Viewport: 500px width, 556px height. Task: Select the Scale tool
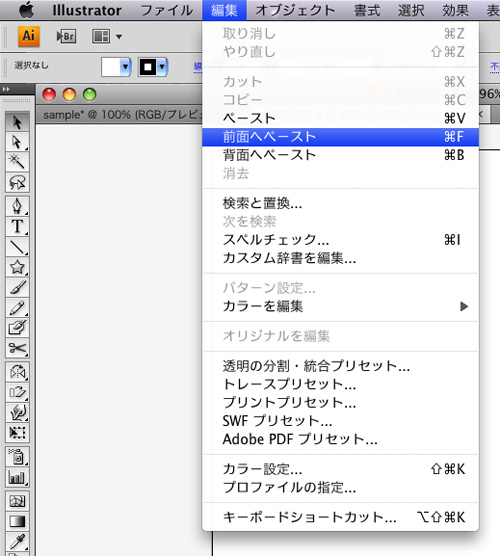(17, 392)
